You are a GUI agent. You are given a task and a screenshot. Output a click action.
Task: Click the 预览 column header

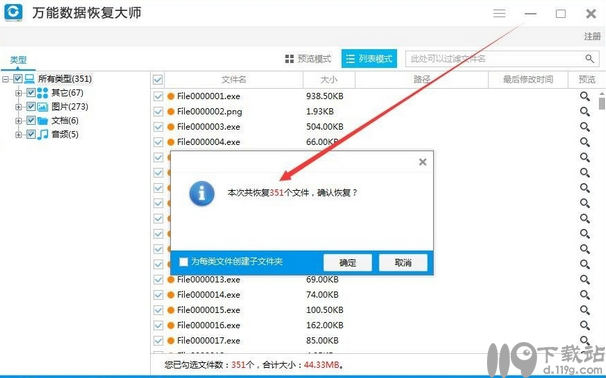tap(587, 80)
